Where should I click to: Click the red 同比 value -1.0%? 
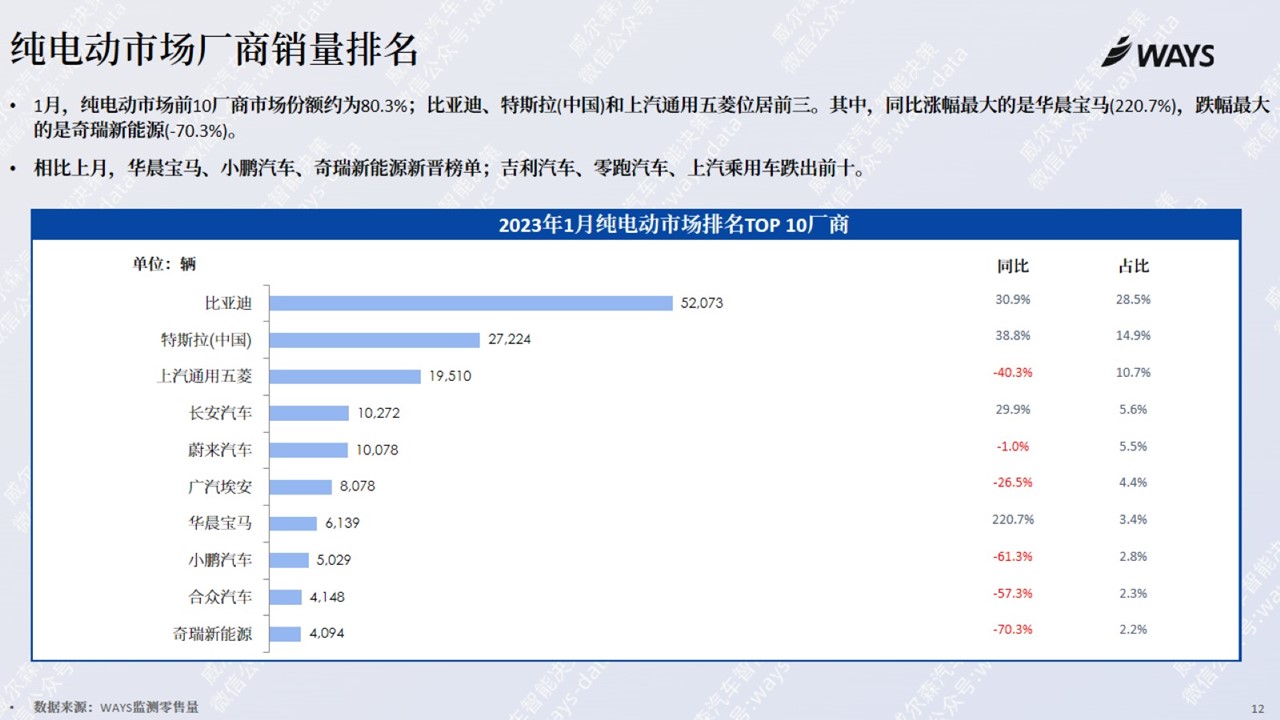tap(1013, 446)
